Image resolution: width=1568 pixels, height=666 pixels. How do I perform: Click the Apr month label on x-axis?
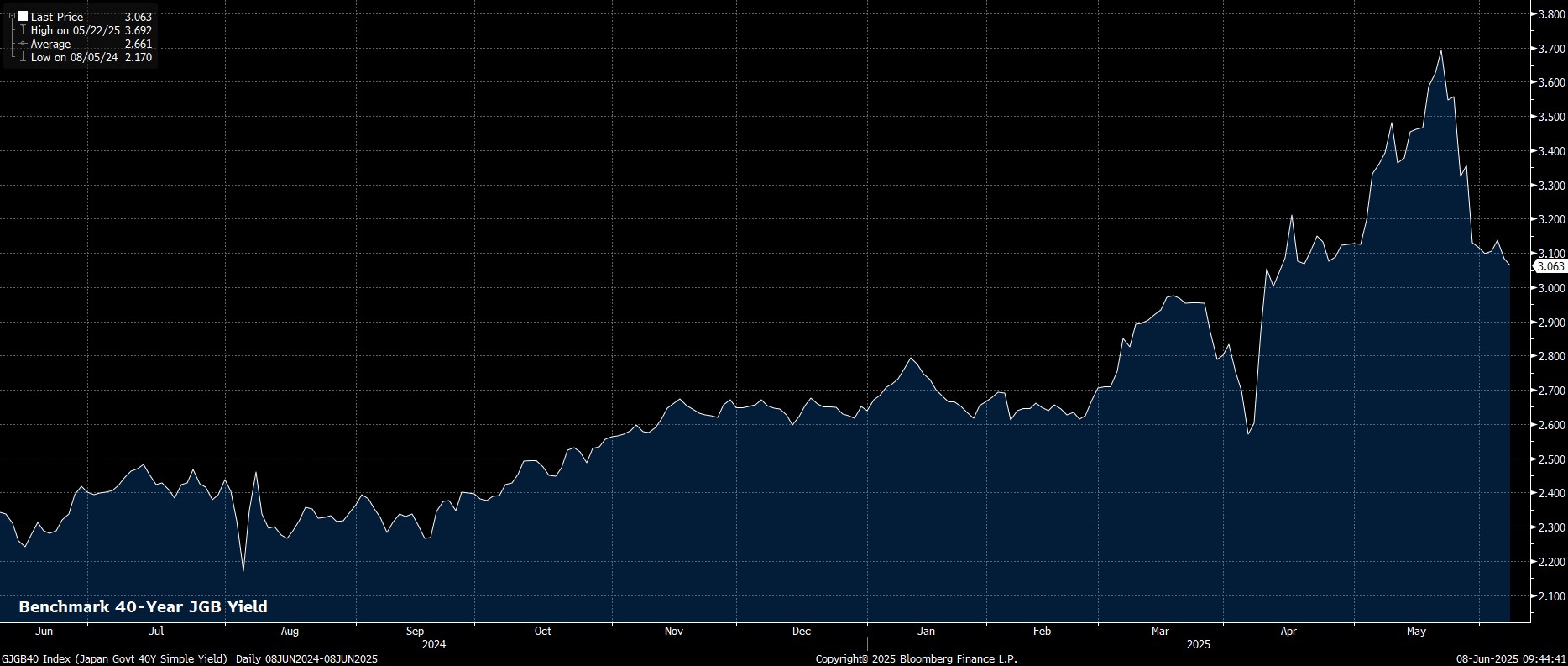tap(1288, 631)
